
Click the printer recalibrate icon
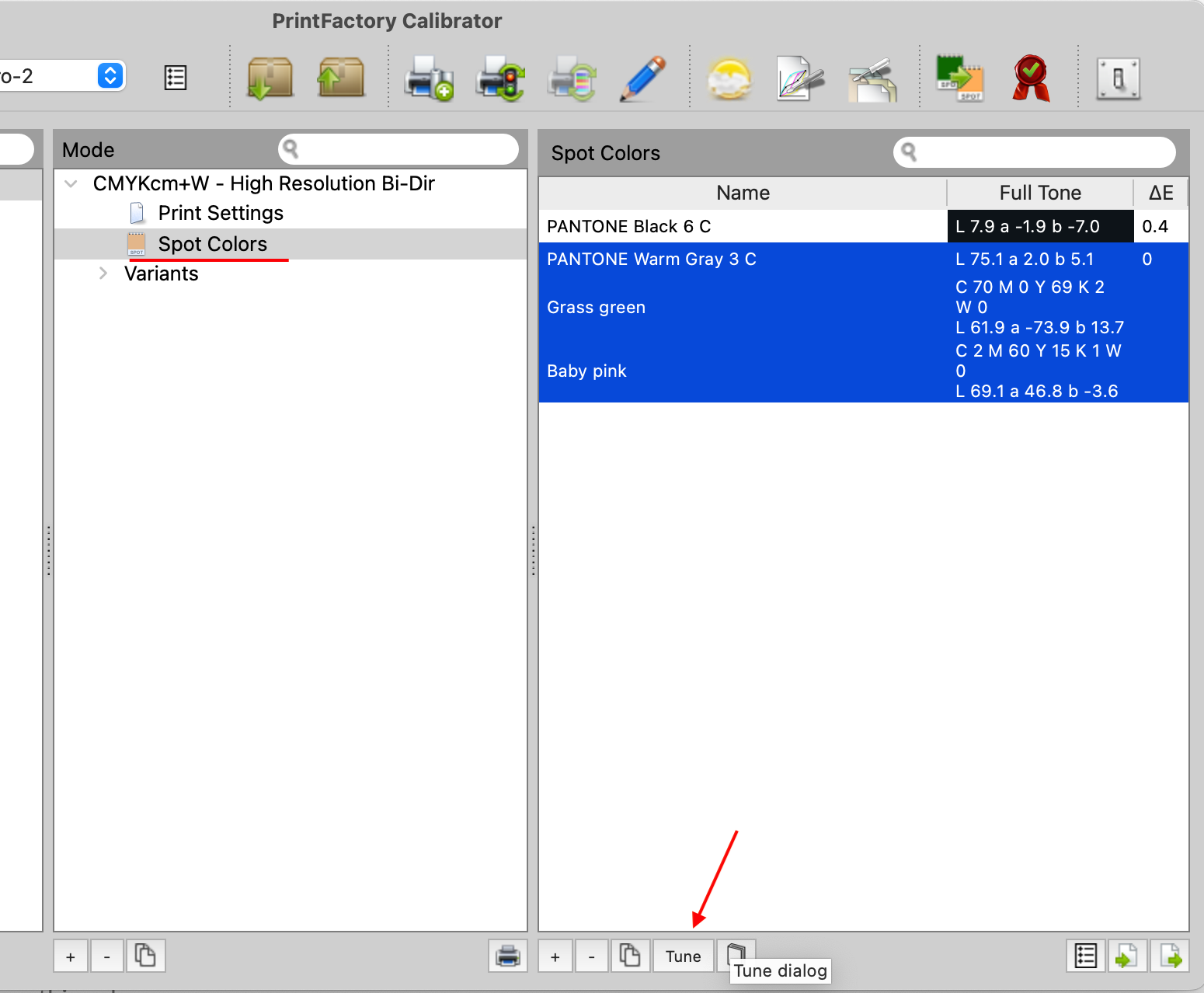(x=572, y=78)
